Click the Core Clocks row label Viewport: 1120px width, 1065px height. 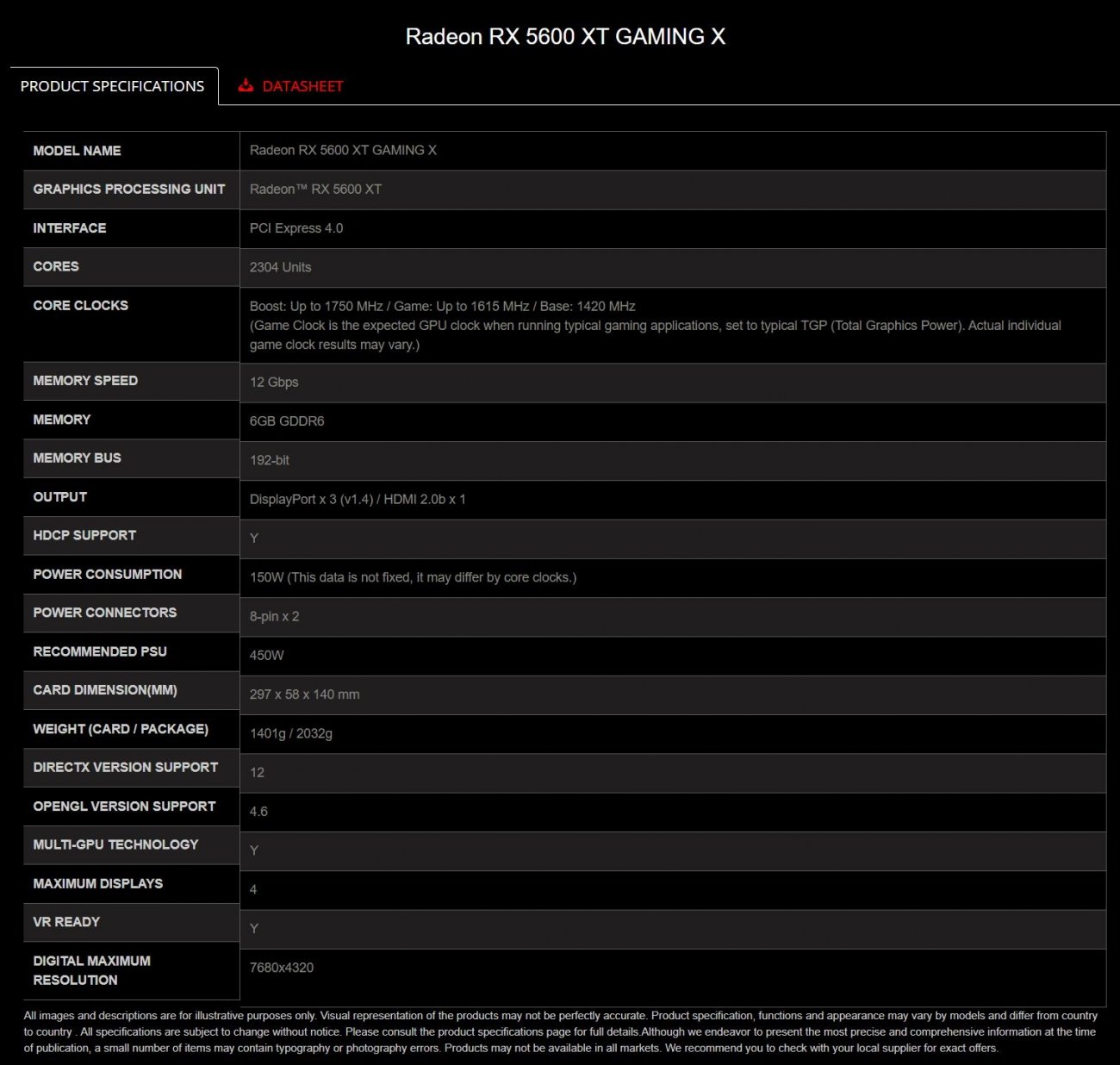(x=80, y=306)
